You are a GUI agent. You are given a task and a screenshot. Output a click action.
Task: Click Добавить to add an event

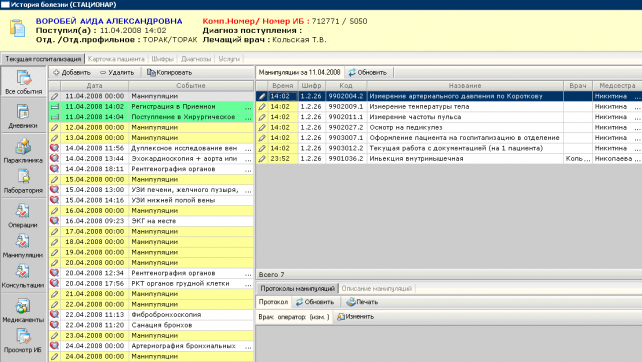click(72, 72)
